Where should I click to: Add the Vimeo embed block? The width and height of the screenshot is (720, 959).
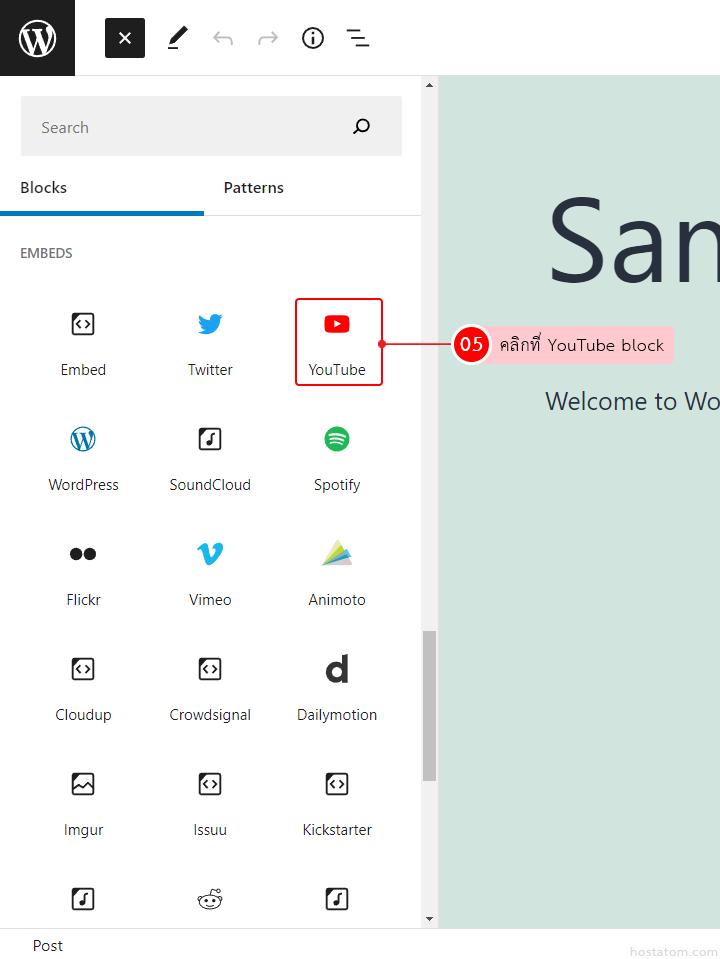tap(210, 572)
